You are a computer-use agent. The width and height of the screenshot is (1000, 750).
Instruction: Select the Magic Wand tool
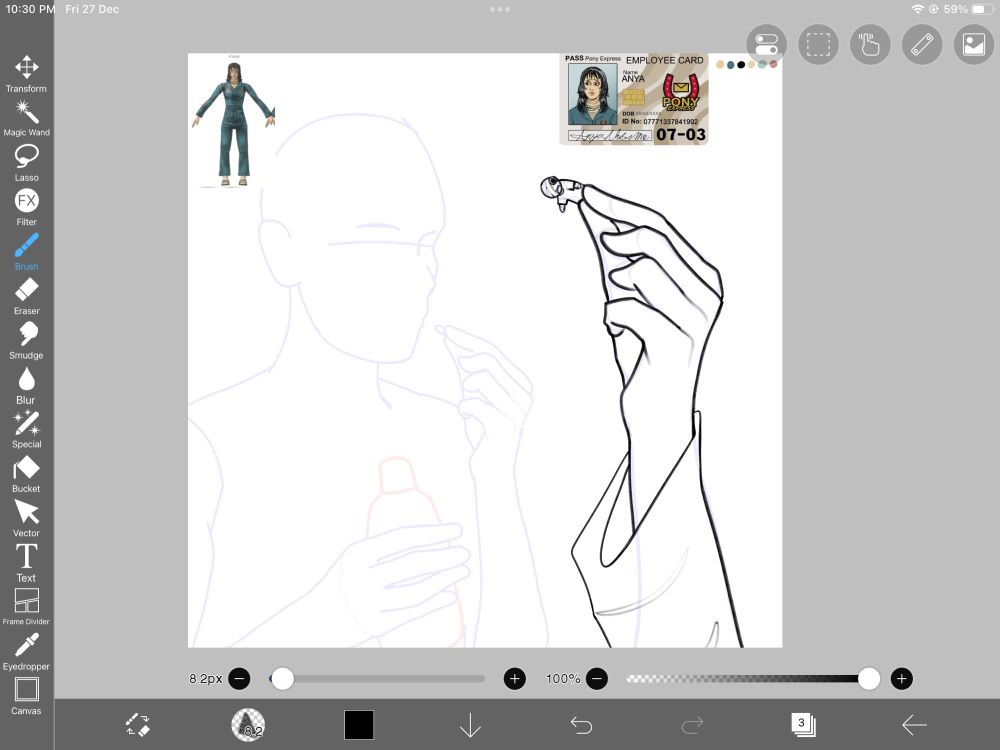26,119
